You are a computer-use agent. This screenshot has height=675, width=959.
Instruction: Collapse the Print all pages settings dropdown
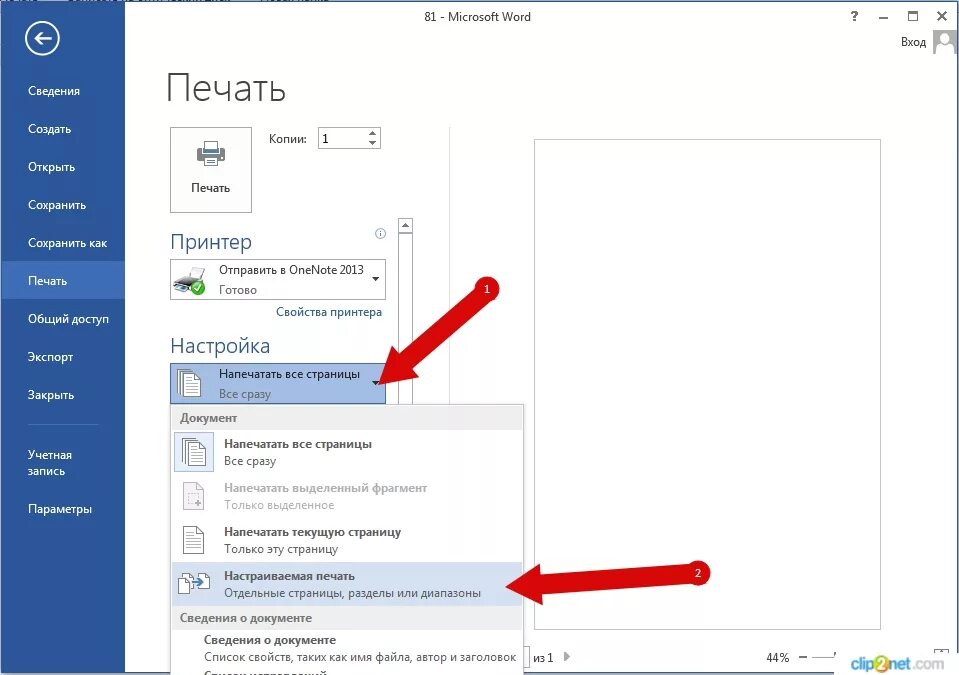point(278,383)
